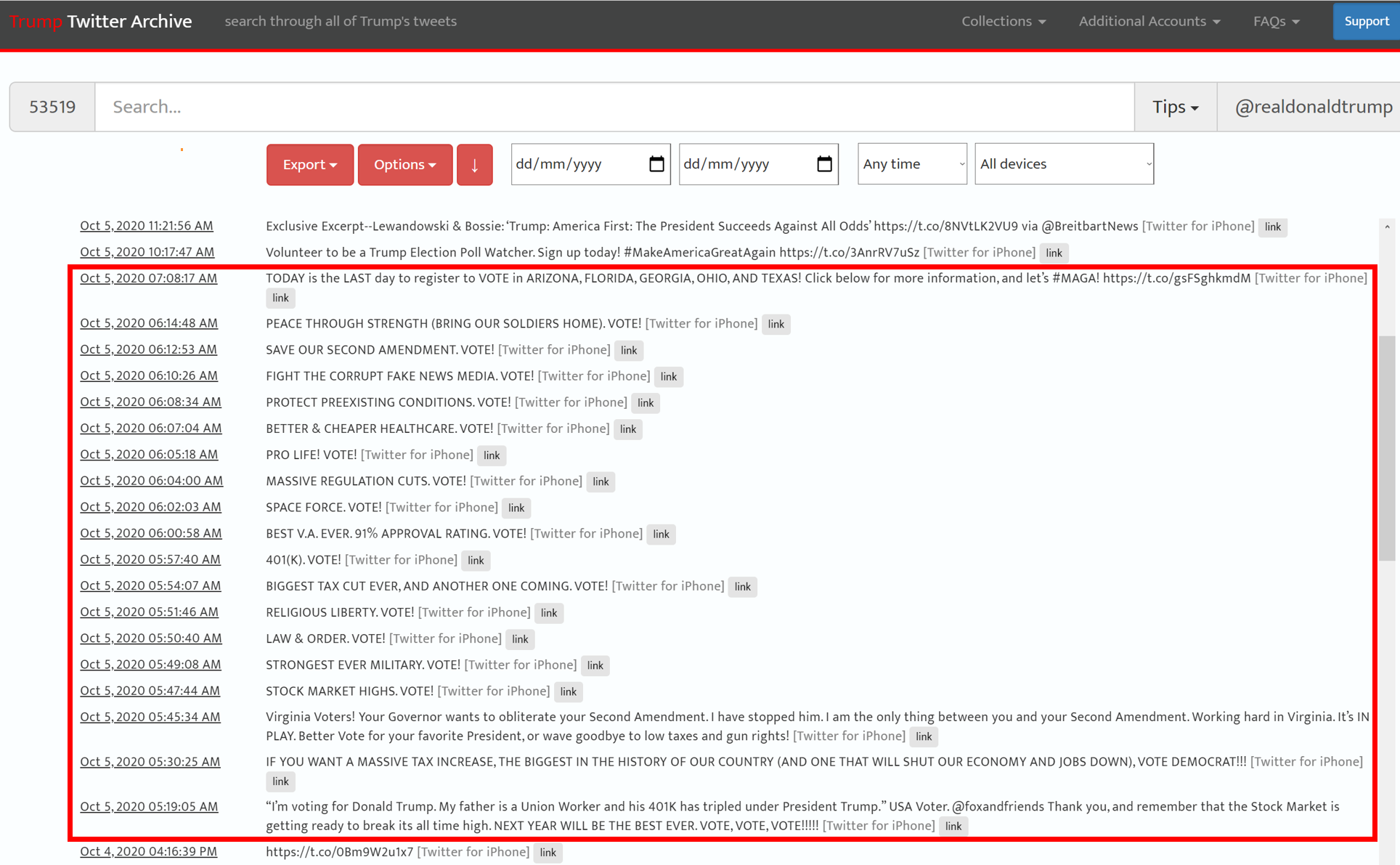Click link button for MASSIVE REGULATION CUTS tweet
This screenshot has width=1400, height=865.
tap(601, 481)
